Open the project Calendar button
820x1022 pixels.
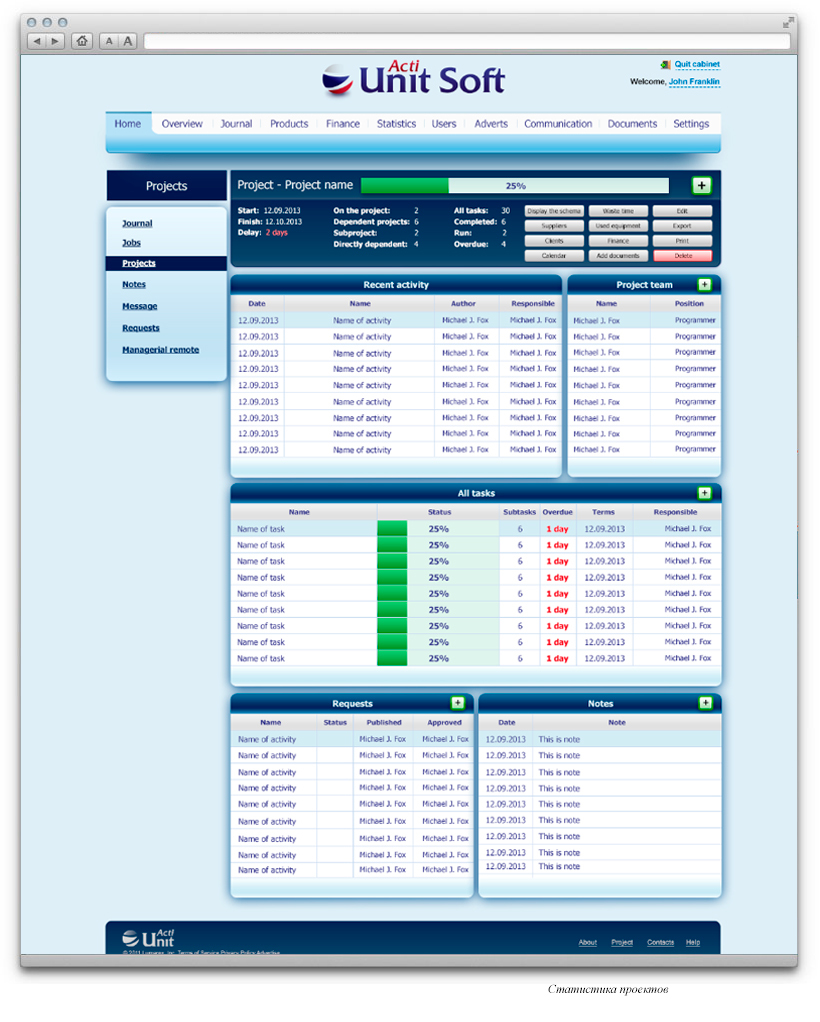(x=554, y=256)
